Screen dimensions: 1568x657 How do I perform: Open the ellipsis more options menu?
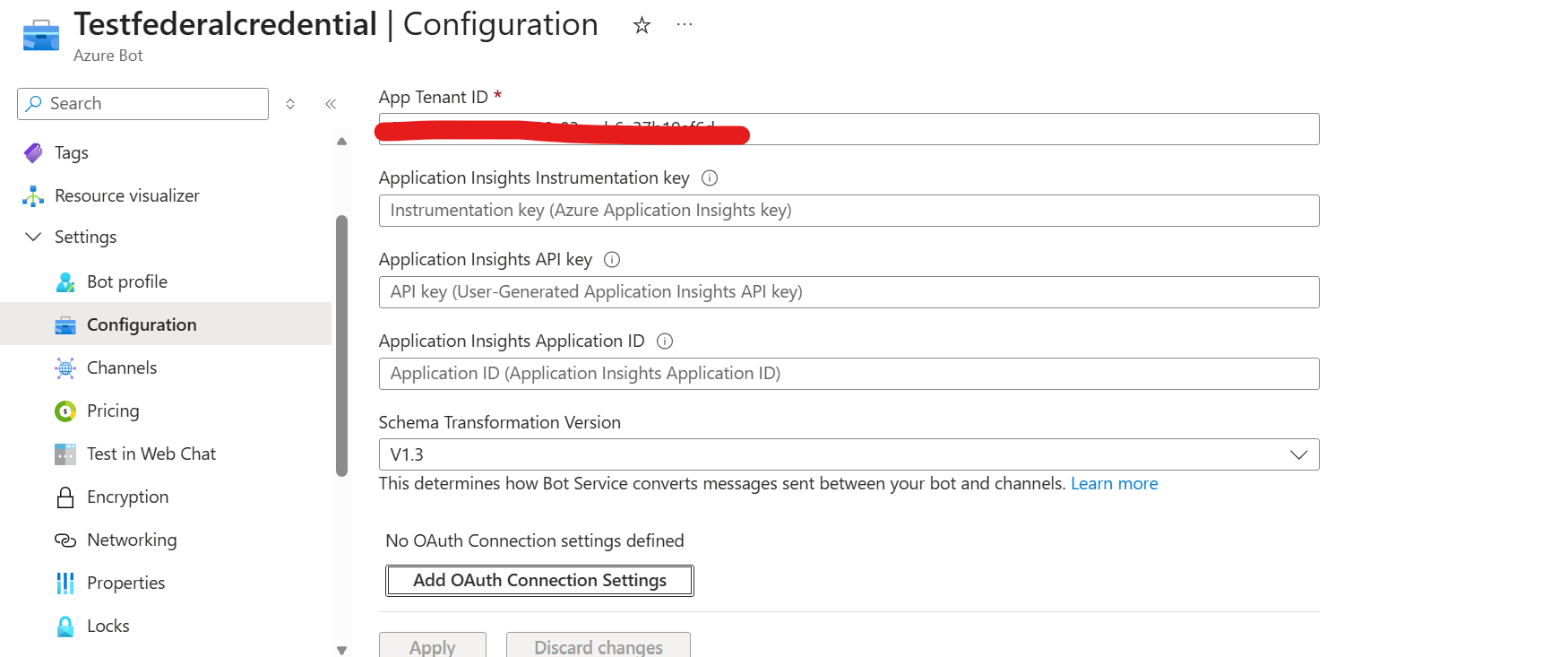click(x=685, y=25)
